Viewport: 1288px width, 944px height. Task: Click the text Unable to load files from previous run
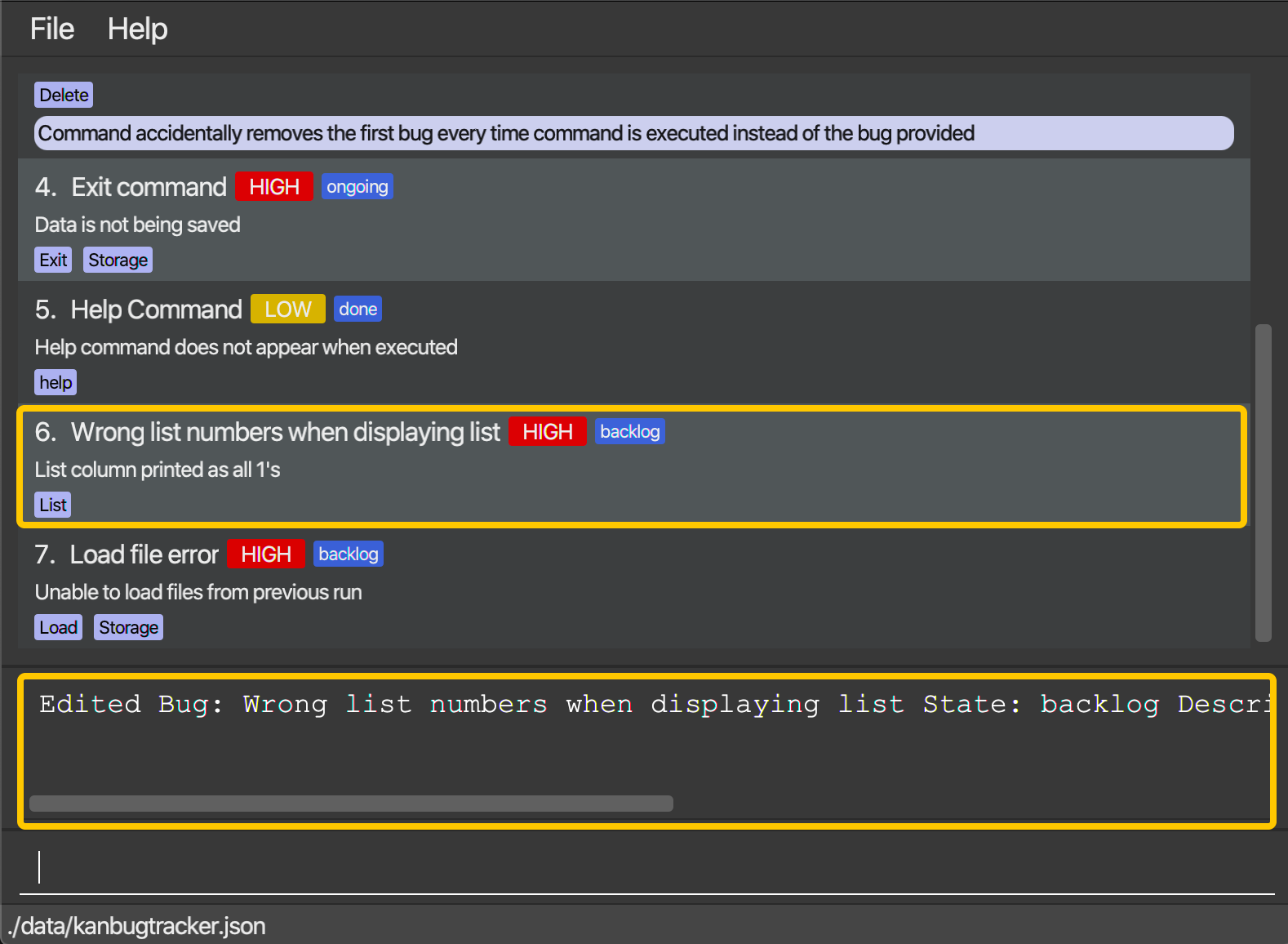pyautogui.click(x=198, y=592)
